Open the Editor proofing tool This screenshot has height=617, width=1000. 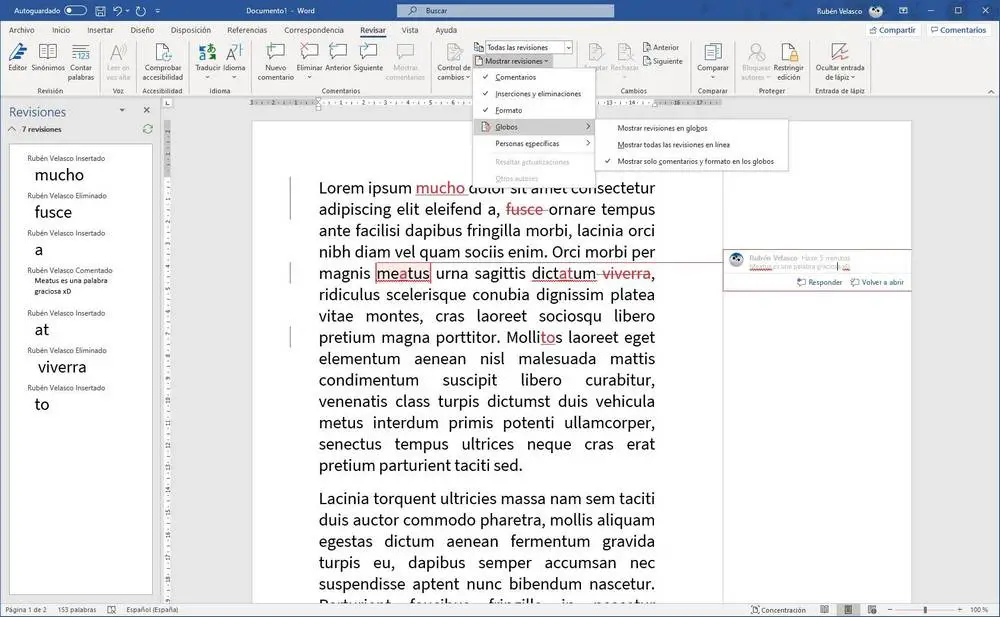pyautogui.click(x=18, y=56)
